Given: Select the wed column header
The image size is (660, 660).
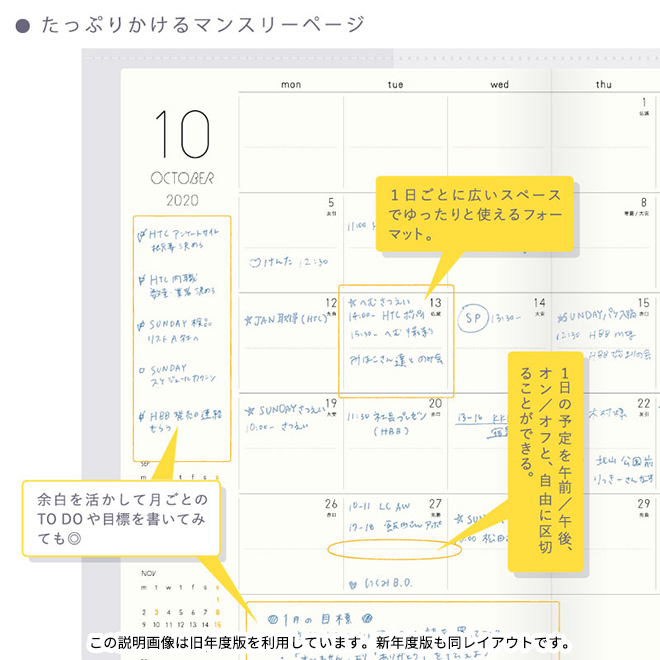Looking at the screenshot, I should (499, 85).
